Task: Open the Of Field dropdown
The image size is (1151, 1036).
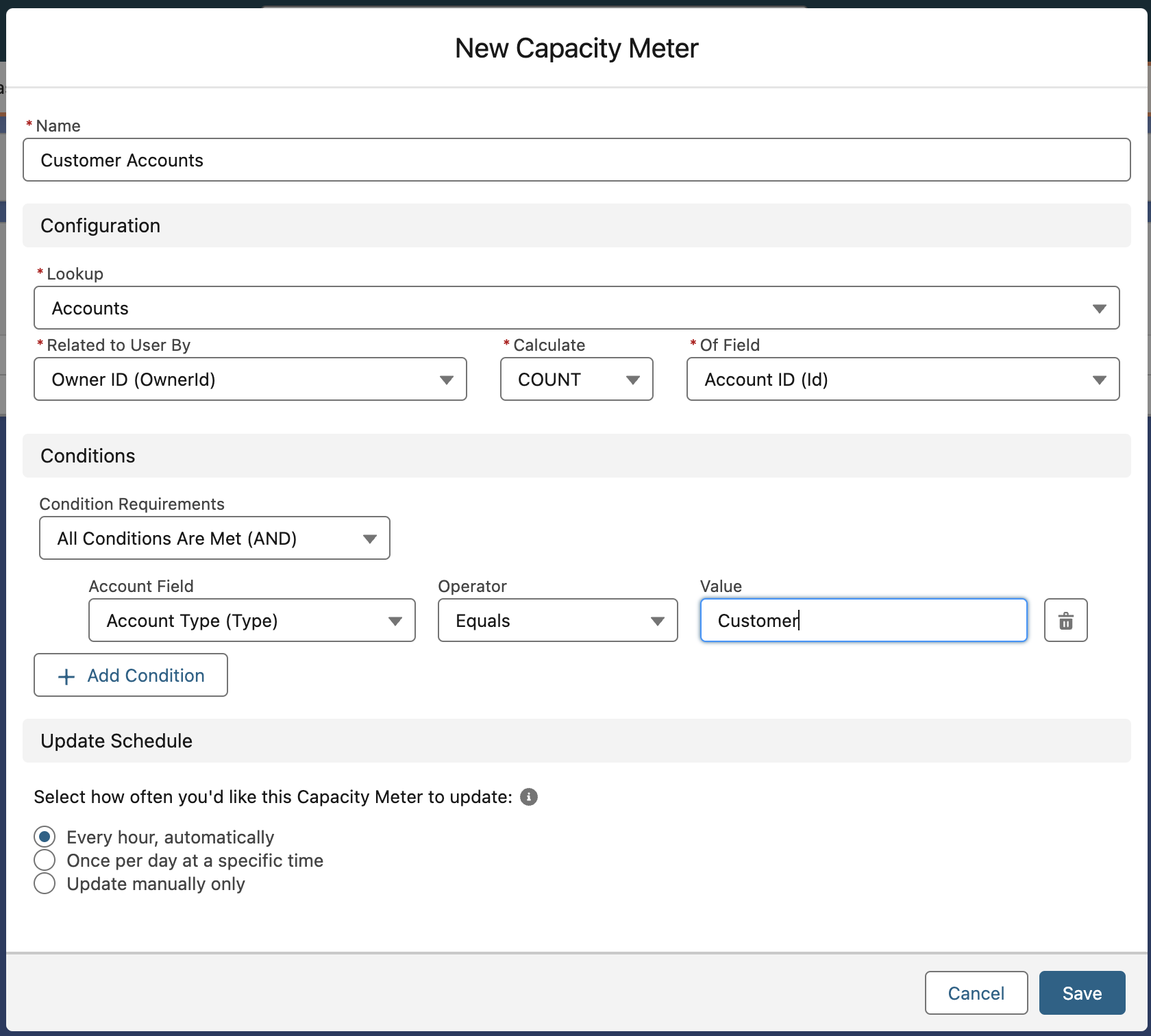Action: point(902,380)
